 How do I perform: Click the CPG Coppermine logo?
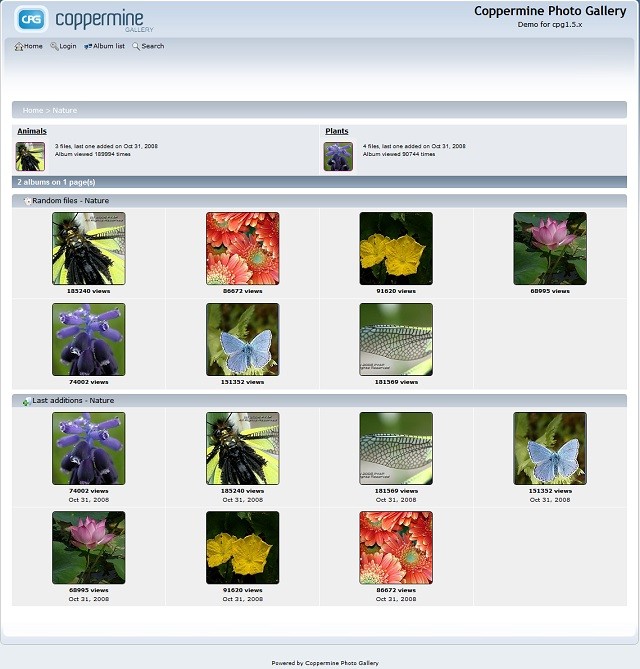(x=84, y=19)
